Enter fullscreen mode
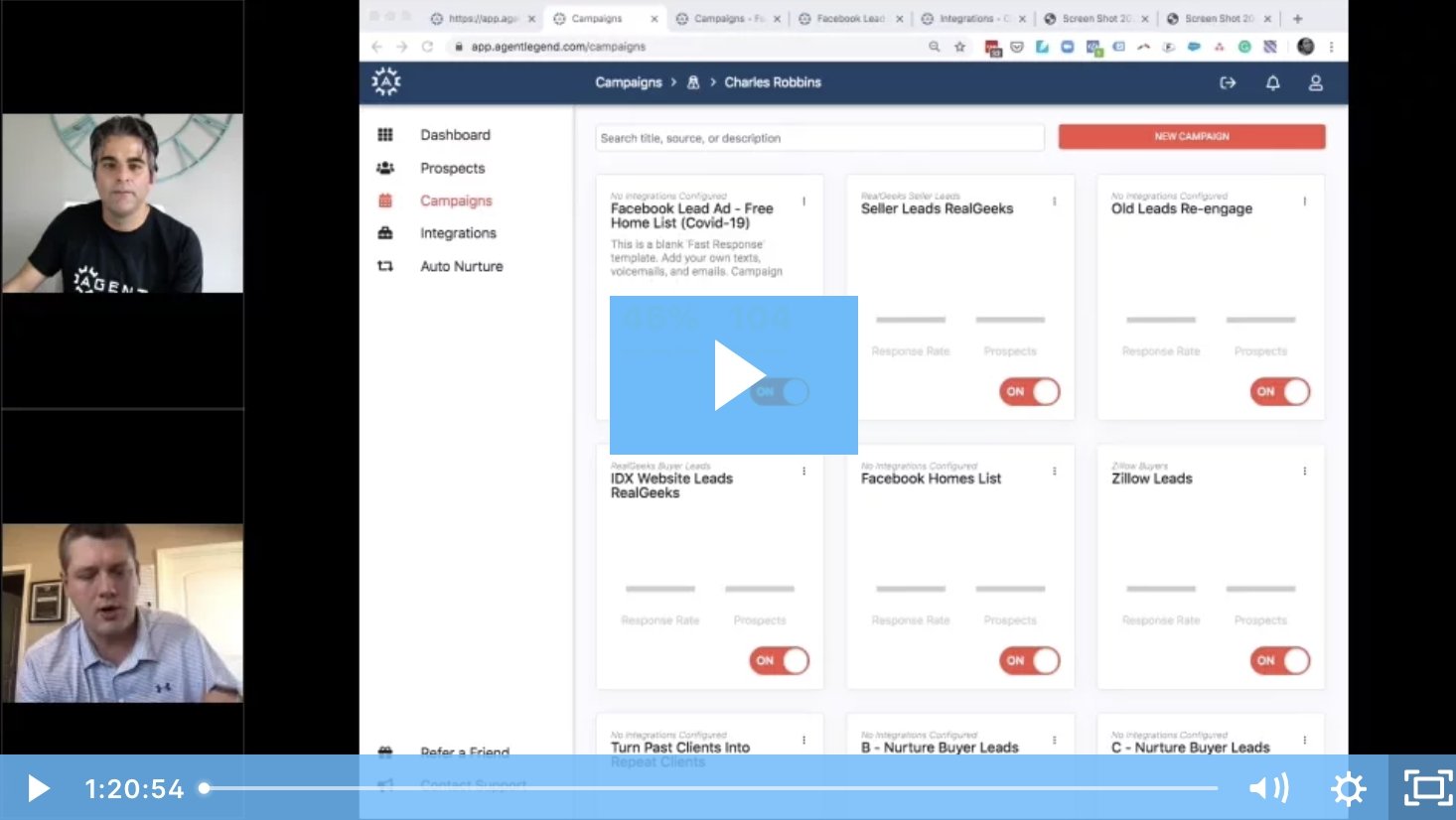Viewport: 1456px width, 820px height. (x=1428, y=788)
